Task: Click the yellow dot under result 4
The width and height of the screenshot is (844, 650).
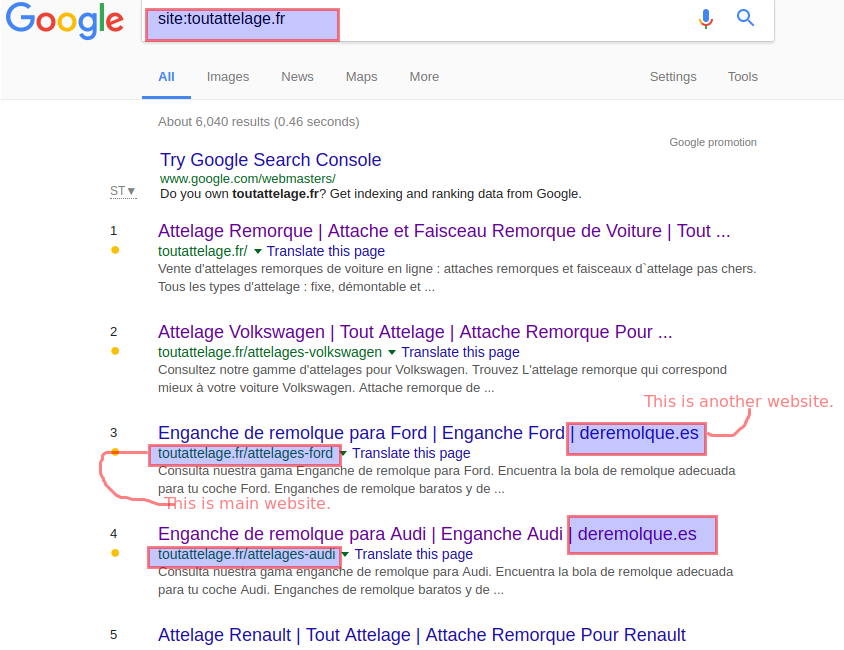Action: (115, 553)
